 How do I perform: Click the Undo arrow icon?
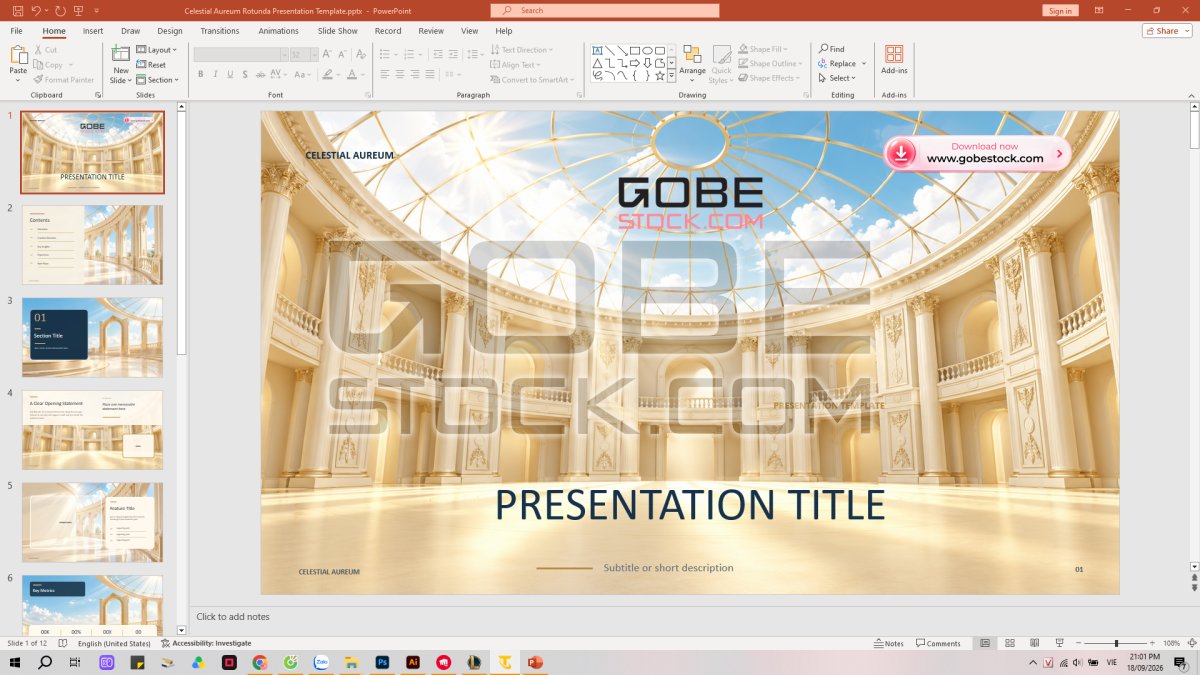point(36,10)
